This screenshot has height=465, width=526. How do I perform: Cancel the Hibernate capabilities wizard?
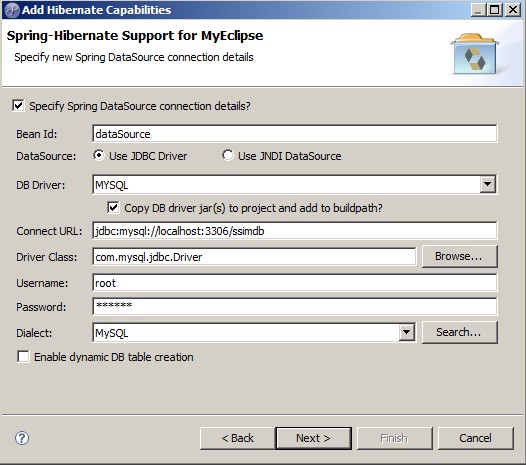pyautogui.click(x=476, y=438)
